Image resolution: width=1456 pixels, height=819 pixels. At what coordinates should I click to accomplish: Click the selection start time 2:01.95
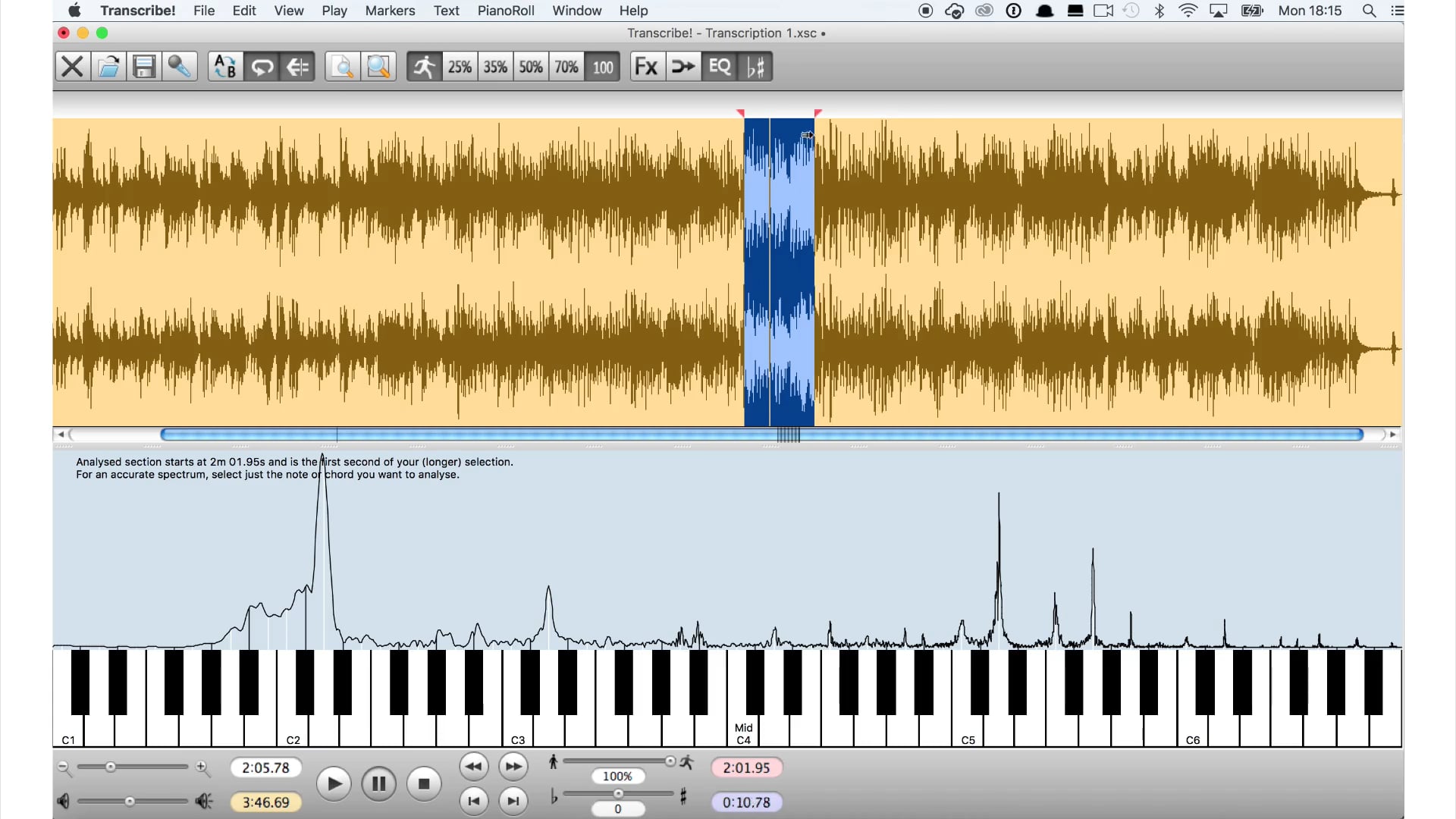[746, 768]
